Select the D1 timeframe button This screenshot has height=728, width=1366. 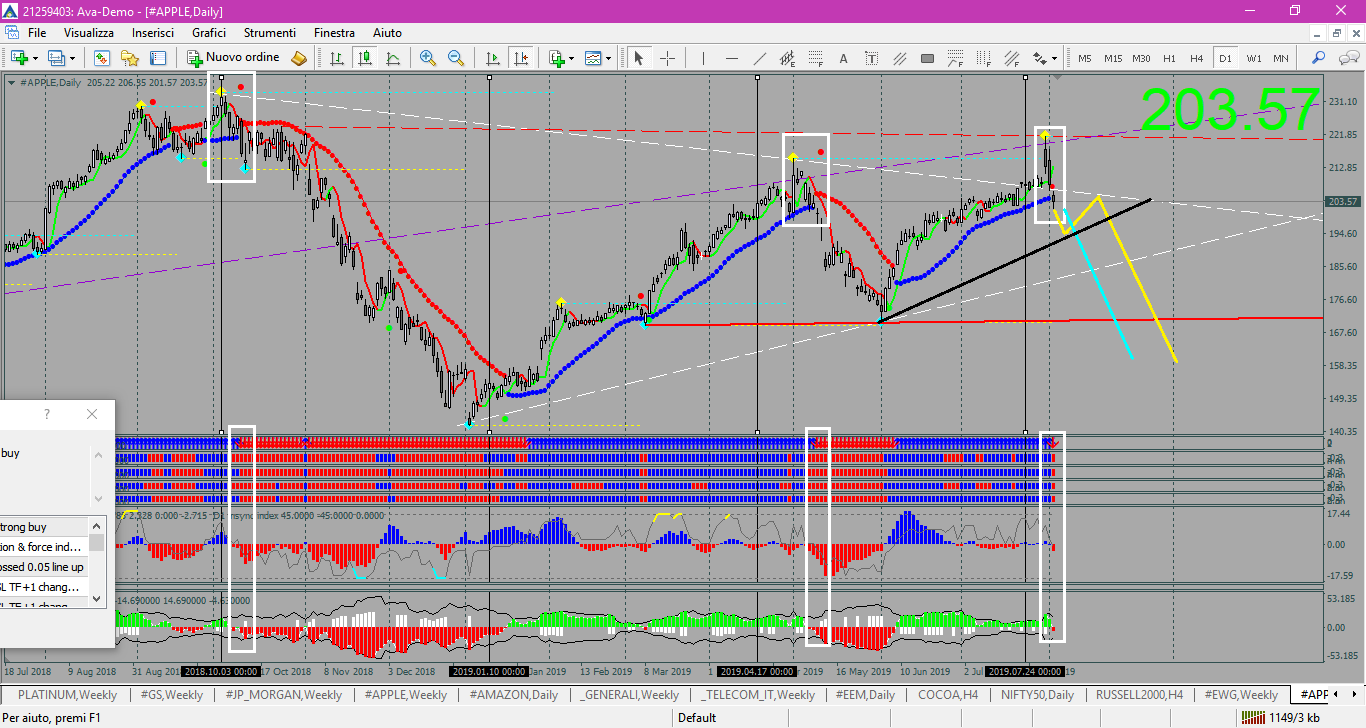coord(1225,58)
